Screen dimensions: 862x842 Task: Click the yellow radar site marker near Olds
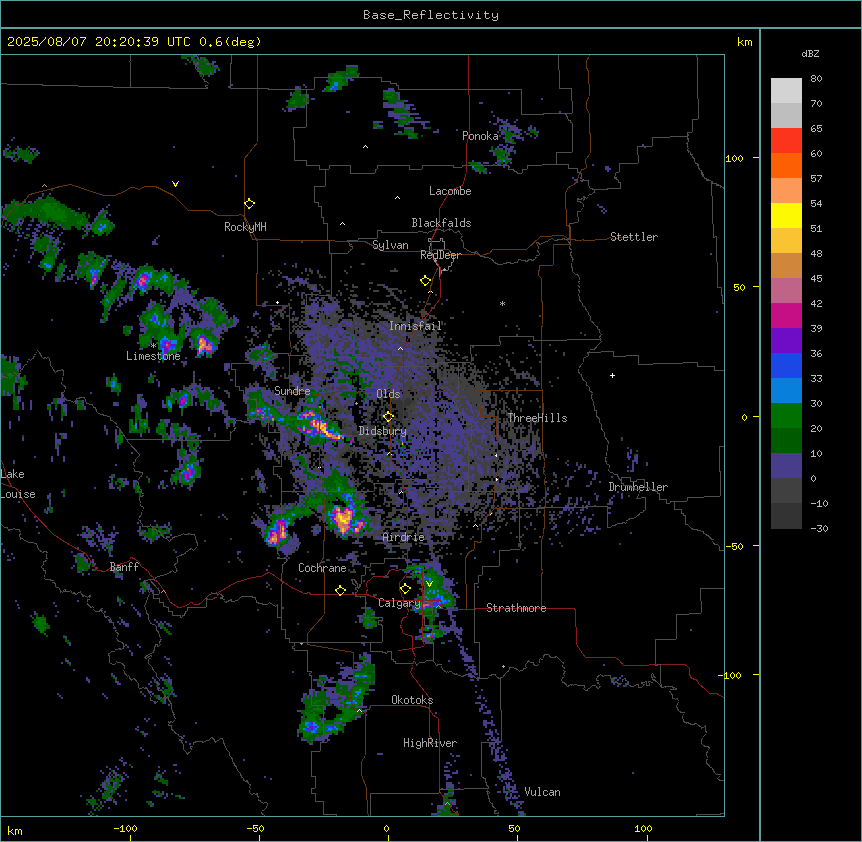(x=389, y=417)
